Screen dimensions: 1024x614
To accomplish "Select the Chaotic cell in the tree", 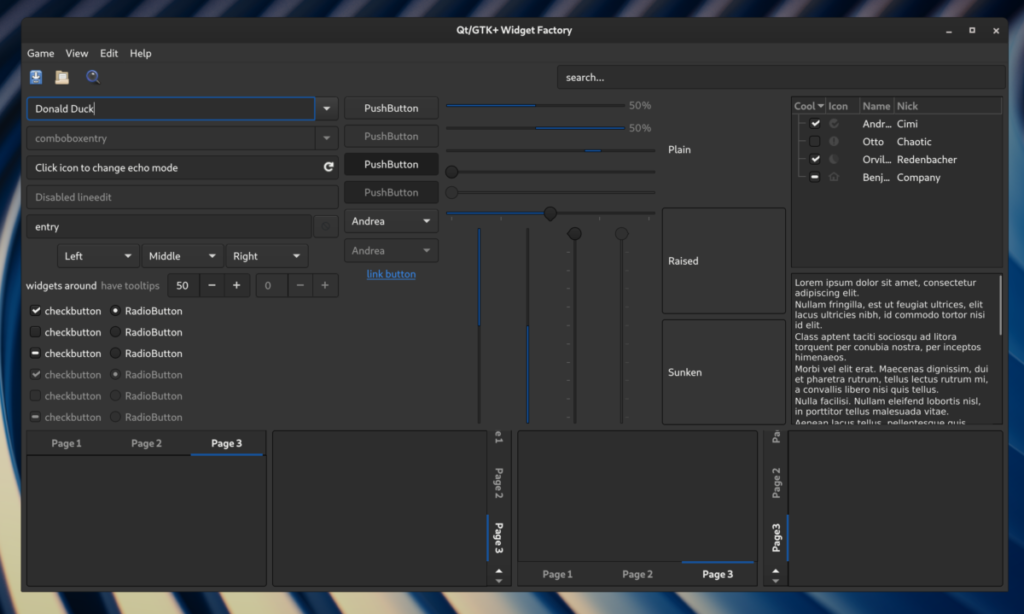I will click(x=914, y=142).
